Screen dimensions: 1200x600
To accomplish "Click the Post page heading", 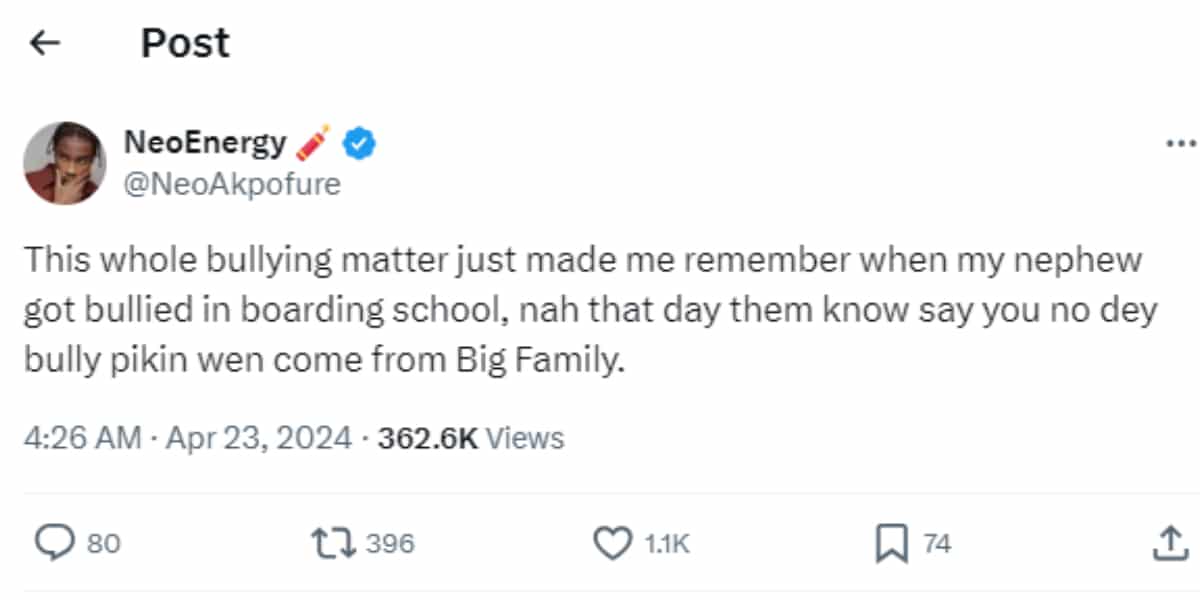I will click(185, 43).
